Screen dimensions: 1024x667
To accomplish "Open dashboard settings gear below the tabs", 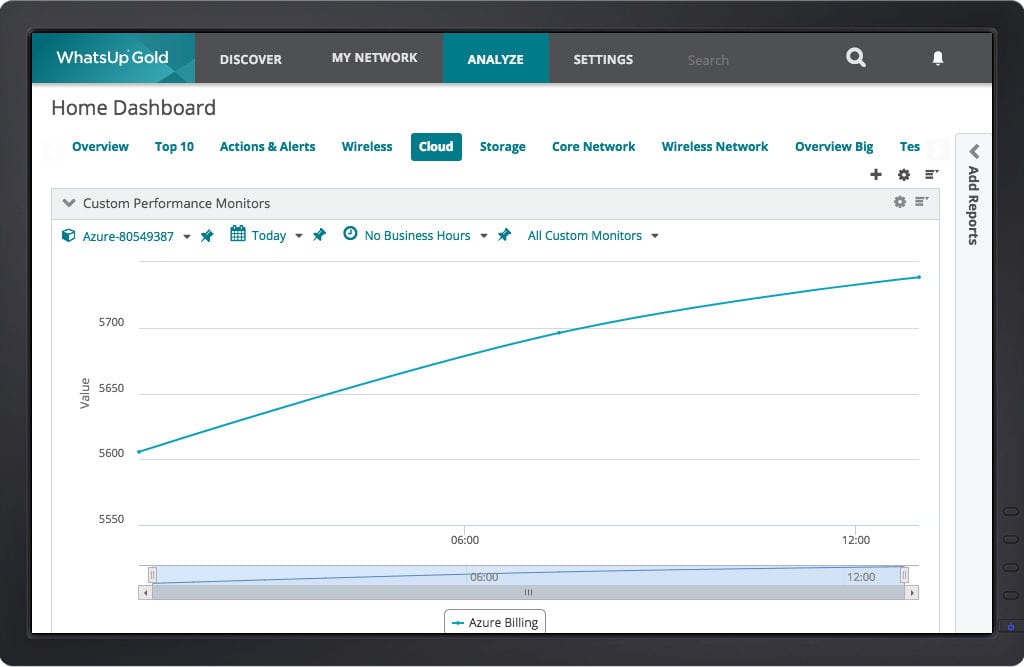I will (x=904, y=174).
